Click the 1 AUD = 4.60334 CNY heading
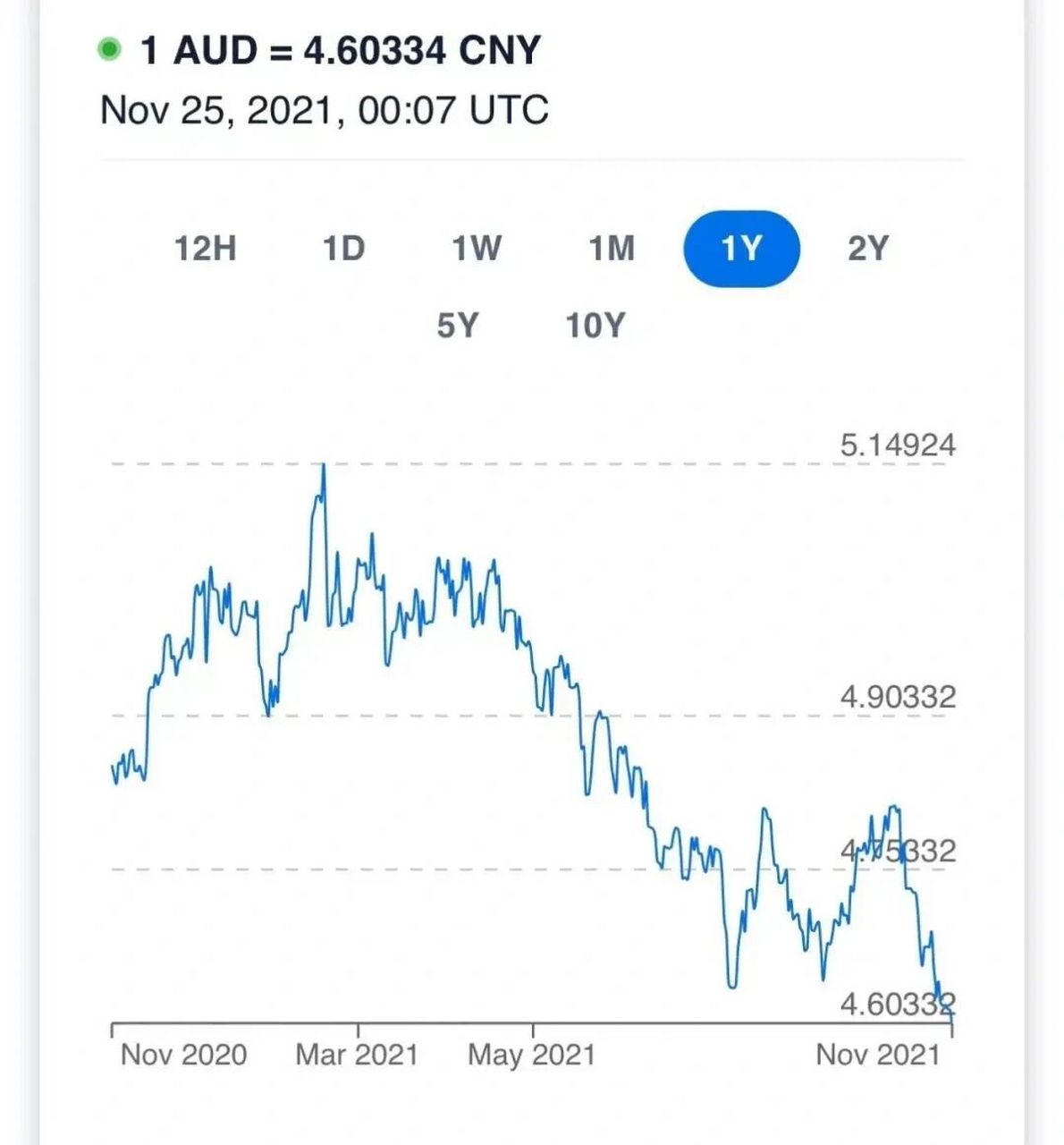The width and height of the screenshot is (1064, 1145). click(341, 50)
